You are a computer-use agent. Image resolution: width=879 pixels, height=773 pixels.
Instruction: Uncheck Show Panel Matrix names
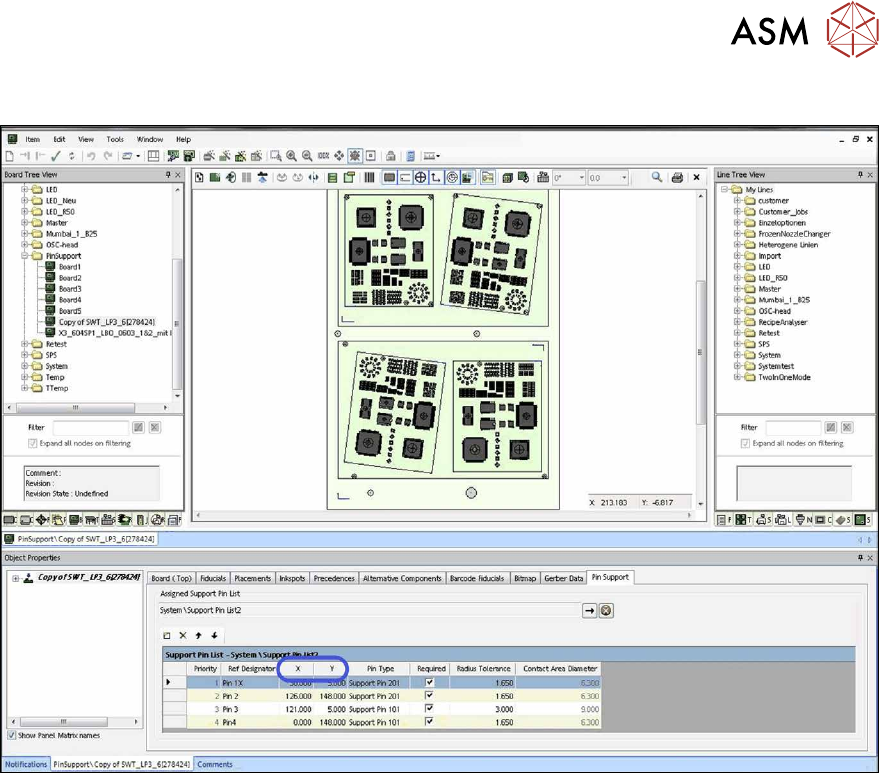(11, 736)
